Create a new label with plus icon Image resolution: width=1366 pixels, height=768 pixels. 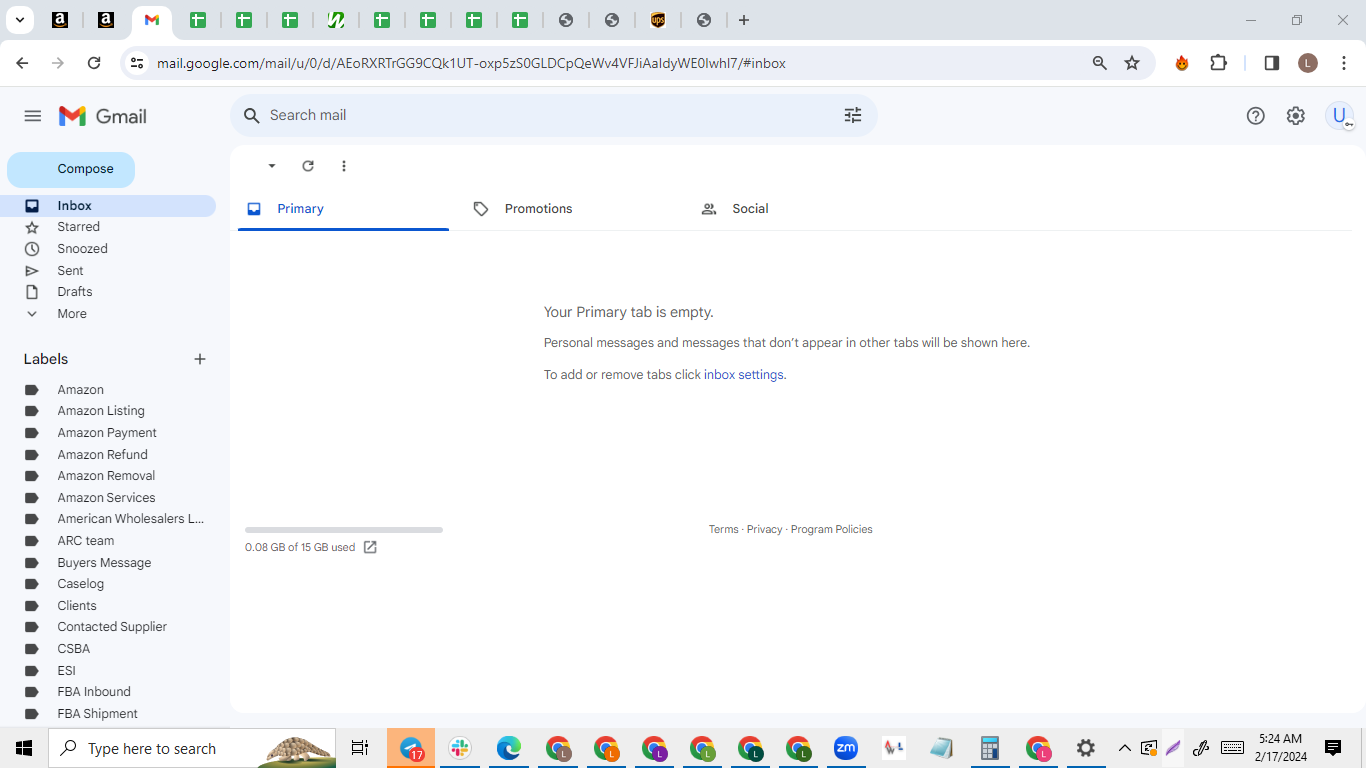(x=200, y=359)
